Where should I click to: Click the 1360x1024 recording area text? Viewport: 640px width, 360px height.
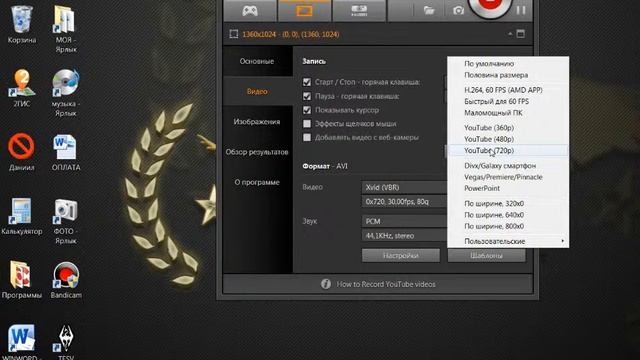(x=291, y=34)
